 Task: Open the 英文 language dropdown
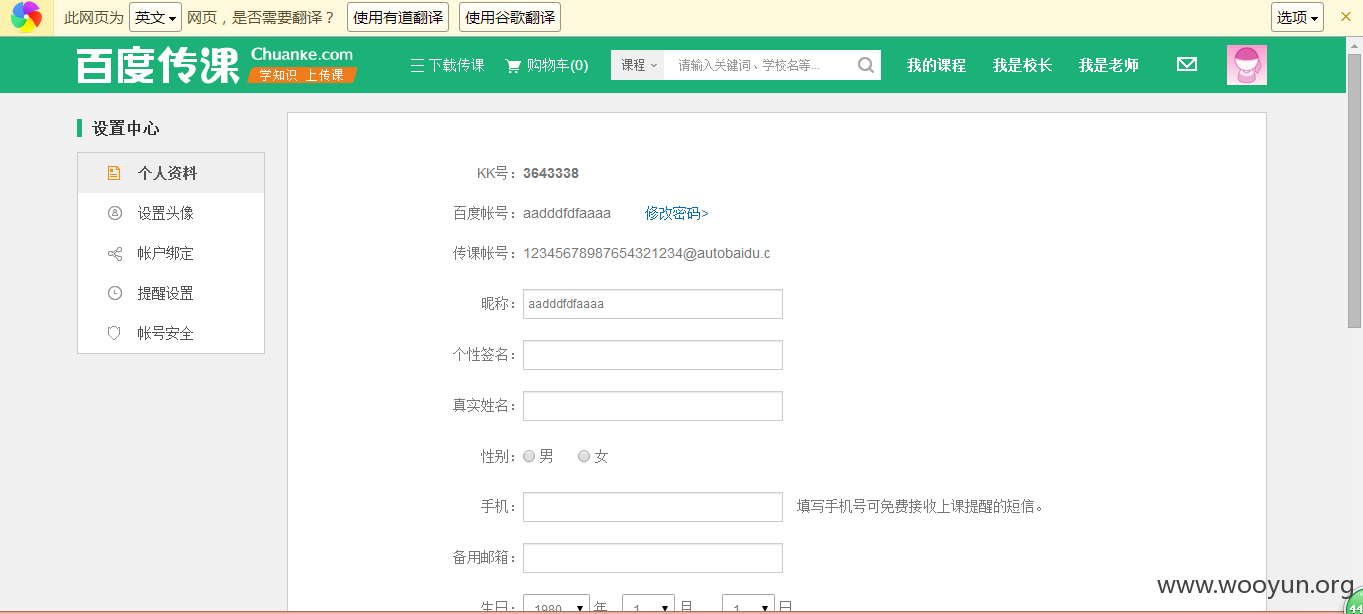coord(155,17)
